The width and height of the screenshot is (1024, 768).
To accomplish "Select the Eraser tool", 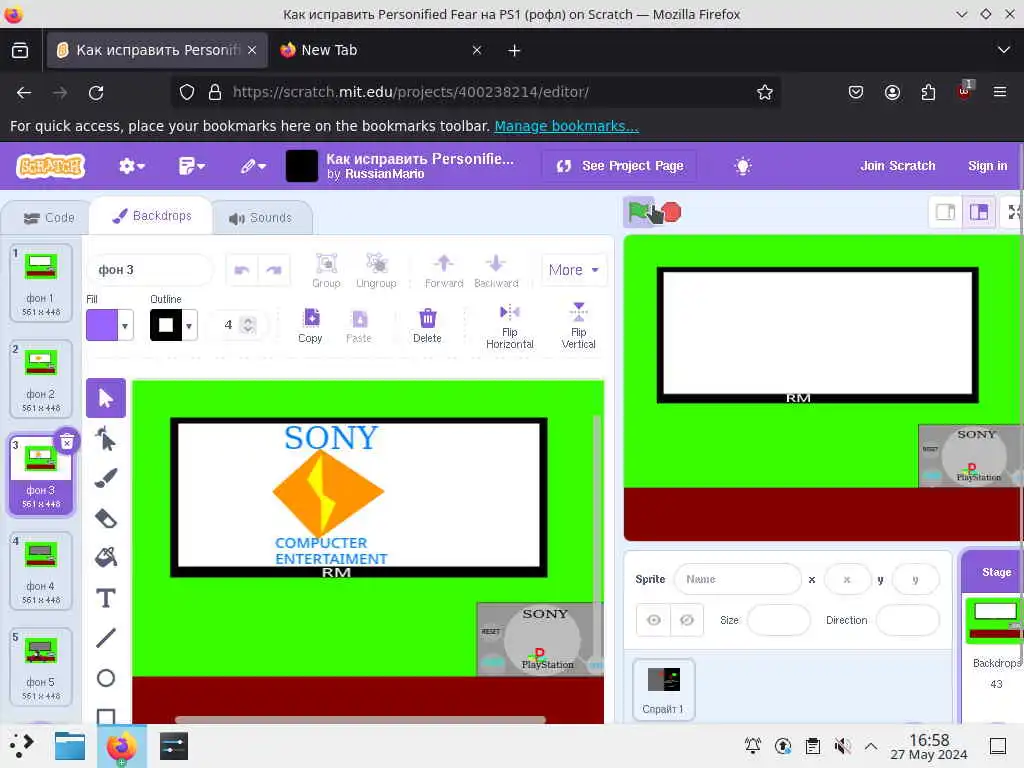I will [106, 519].
